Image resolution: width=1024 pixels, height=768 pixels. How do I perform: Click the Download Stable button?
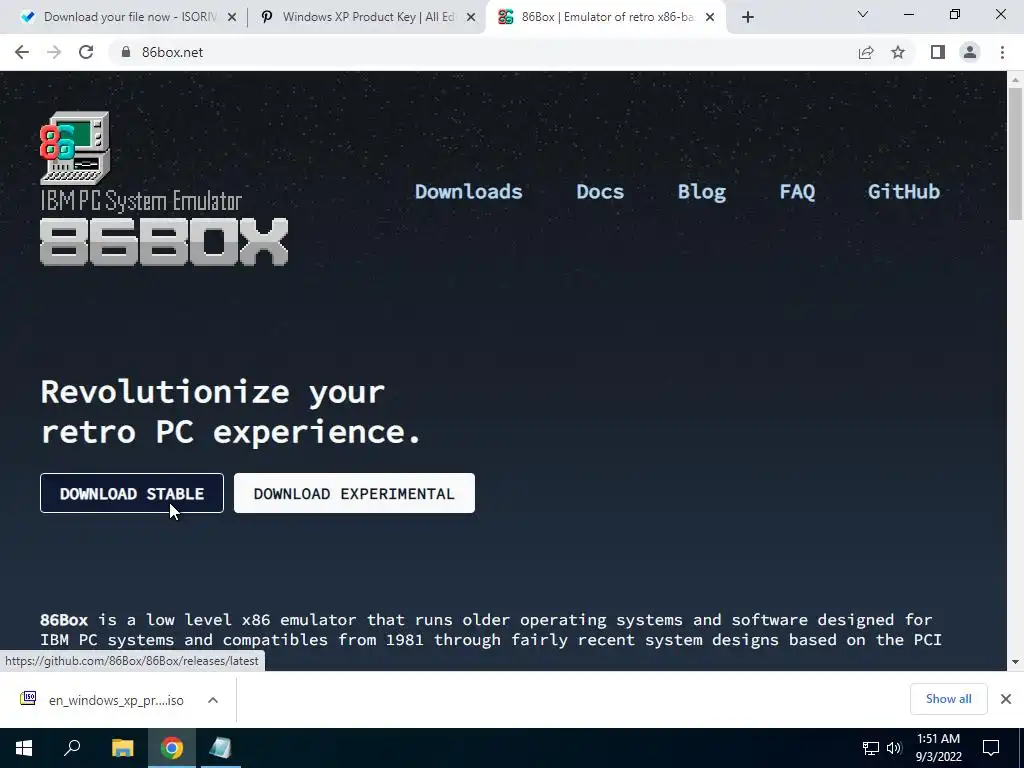point(132,493)
